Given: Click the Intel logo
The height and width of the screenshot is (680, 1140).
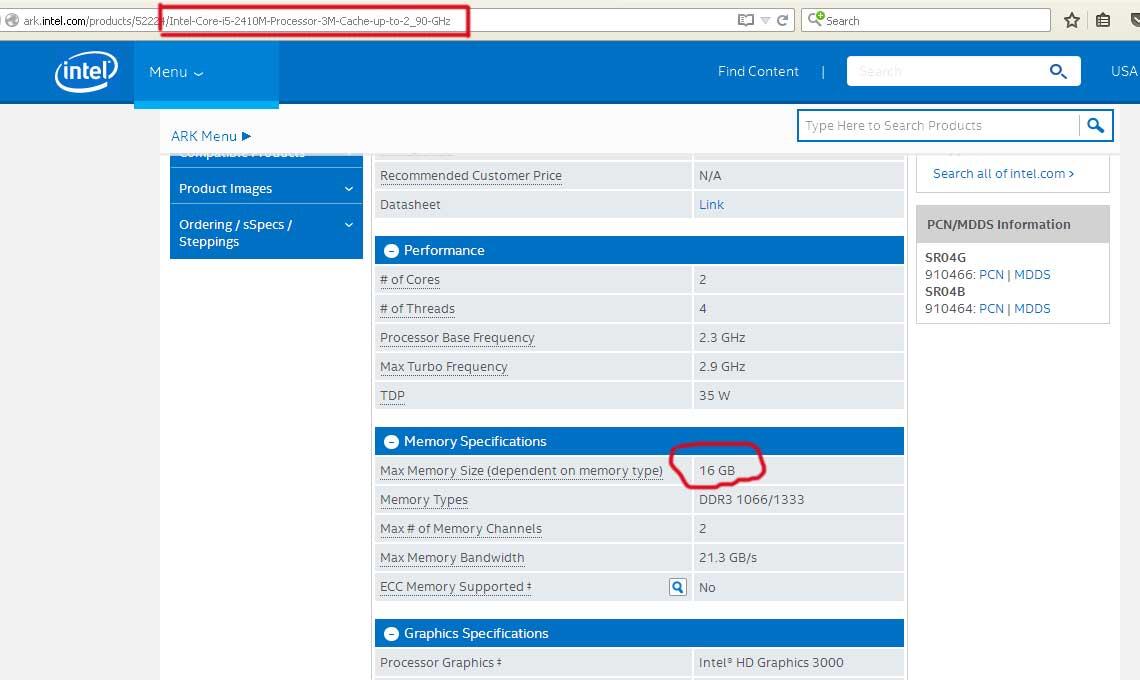Looking at the screenshot, I should click(87, 71).
